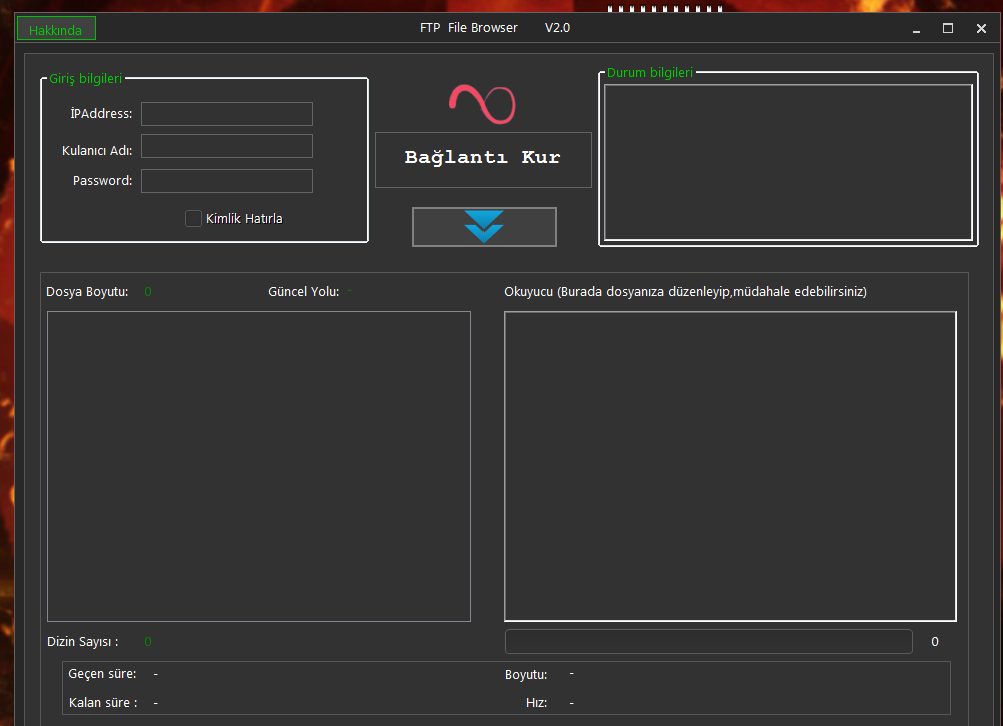Click the transfer progress bar
This screenshot has height=726, width=1003.
pos(708,642)
